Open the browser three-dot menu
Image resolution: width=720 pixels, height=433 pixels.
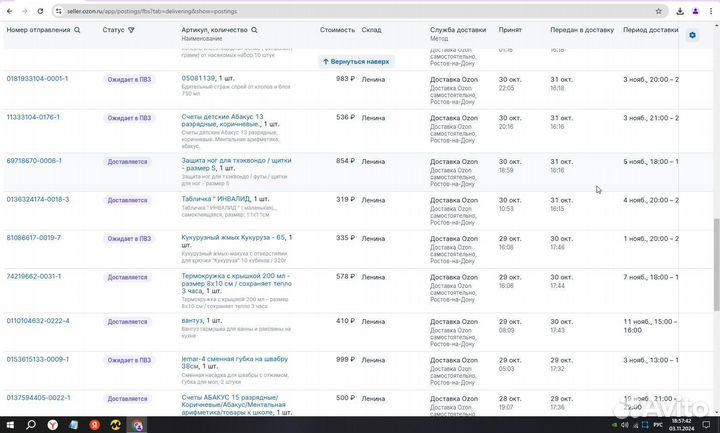(709, 11)
